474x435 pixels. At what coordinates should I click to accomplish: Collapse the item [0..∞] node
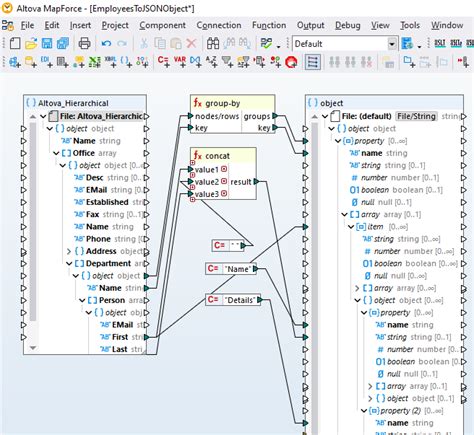[x=351, y=227]
